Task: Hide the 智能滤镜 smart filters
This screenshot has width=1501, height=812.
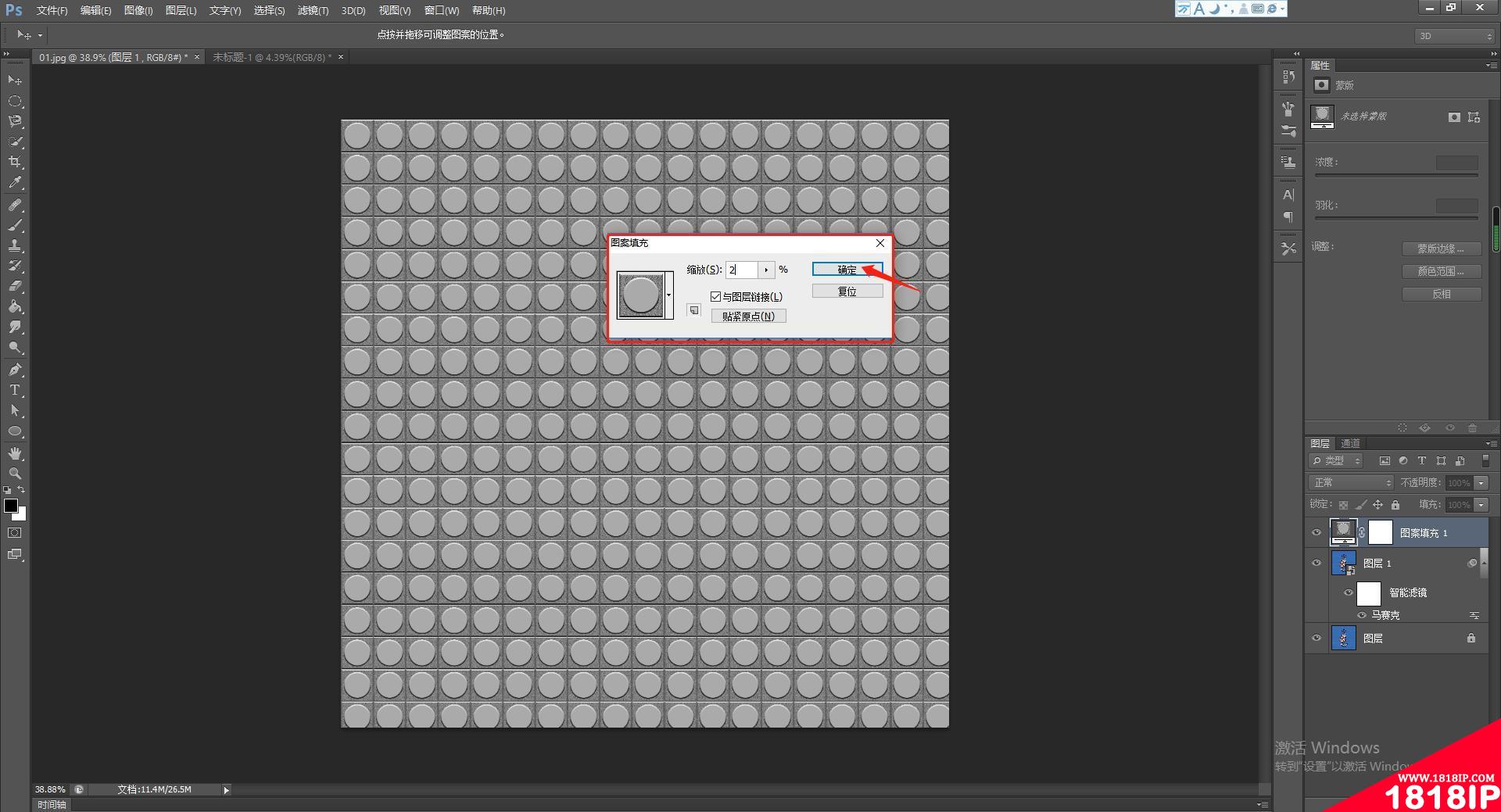Action: [1348, 592]
